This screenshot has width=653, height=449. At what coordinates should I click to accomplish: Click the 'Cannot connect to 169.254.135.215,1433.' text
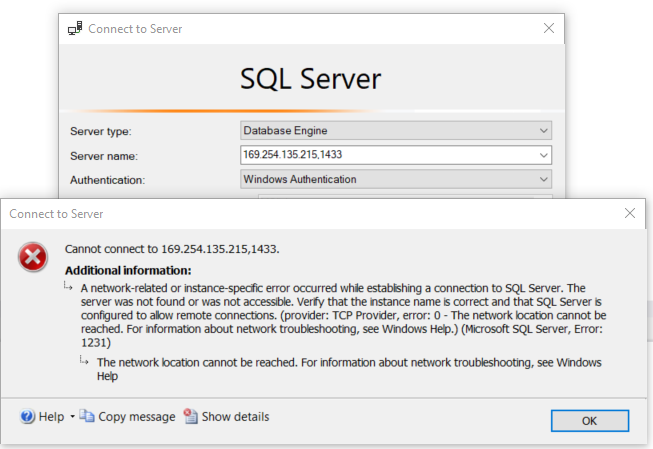172,249
